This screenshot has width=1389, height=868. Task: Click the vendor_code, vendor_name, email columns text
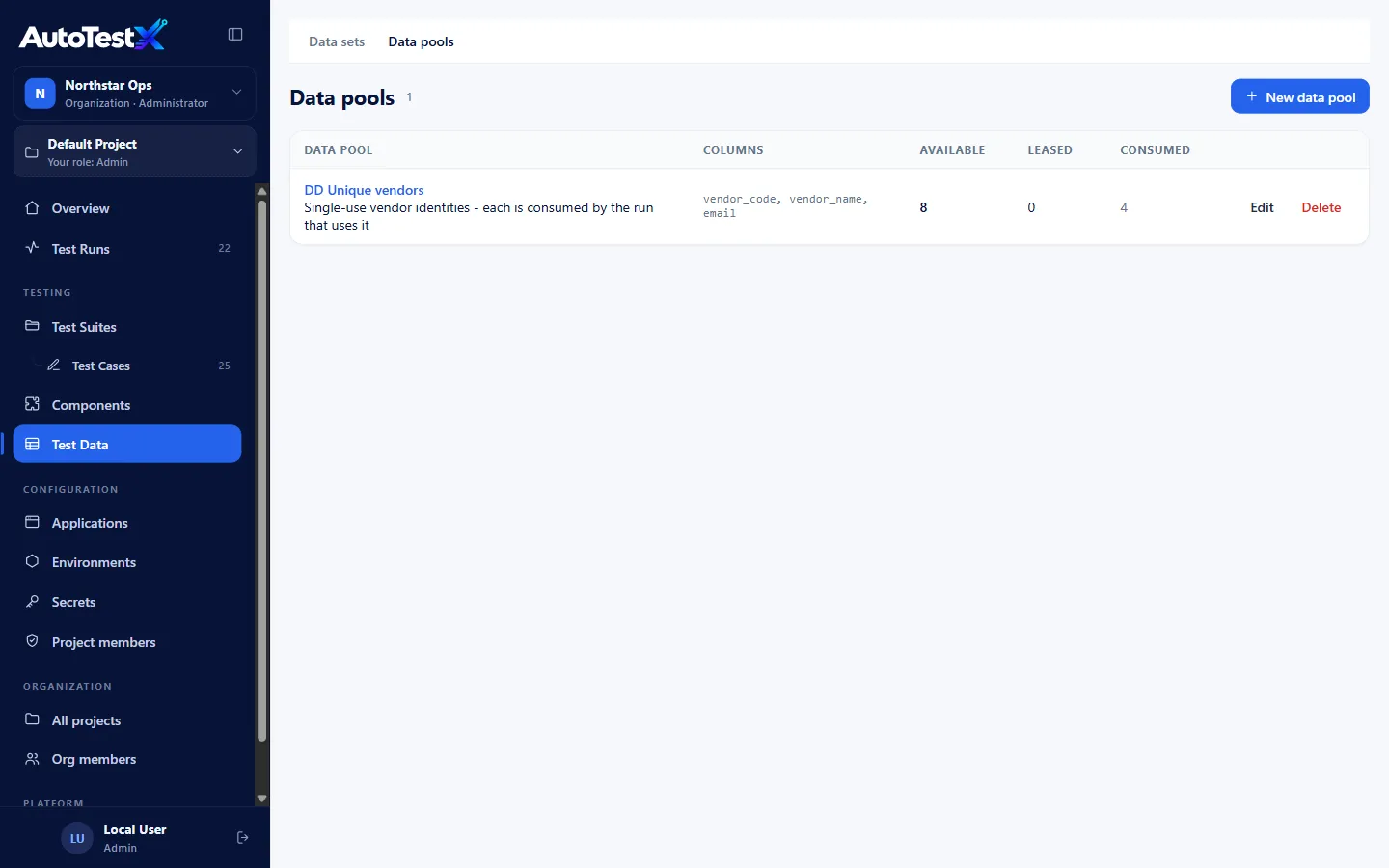click(x=785, y=206)
